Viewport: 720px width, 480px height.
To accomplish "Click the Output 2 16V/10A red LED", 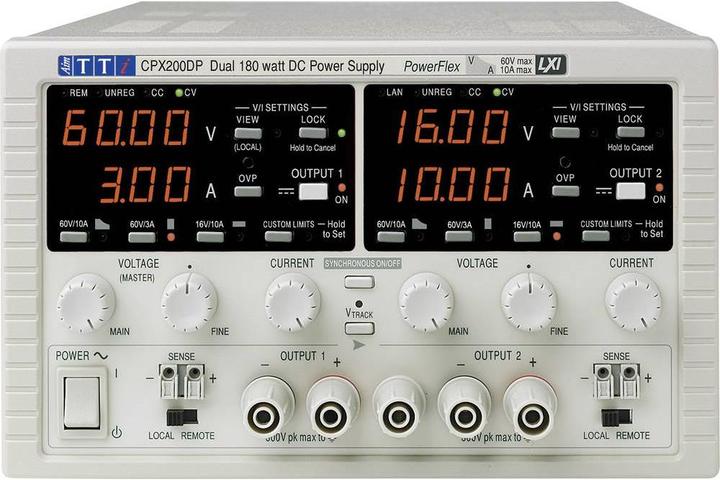I will click(557, 237).
